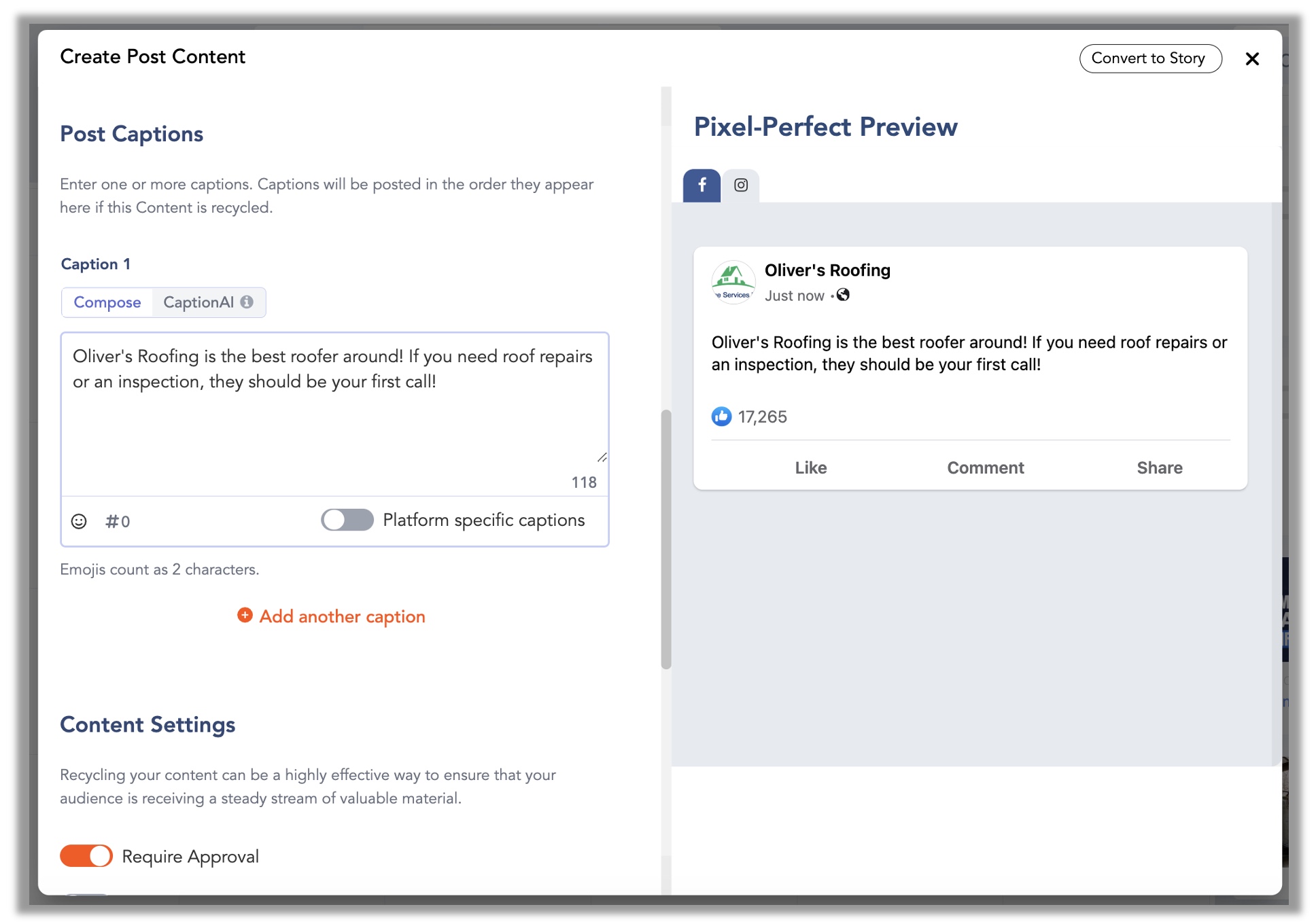The height and width of the screenshot is (924, 1316).
Task: Click the globe privacy icon
Action: [843, 295]
